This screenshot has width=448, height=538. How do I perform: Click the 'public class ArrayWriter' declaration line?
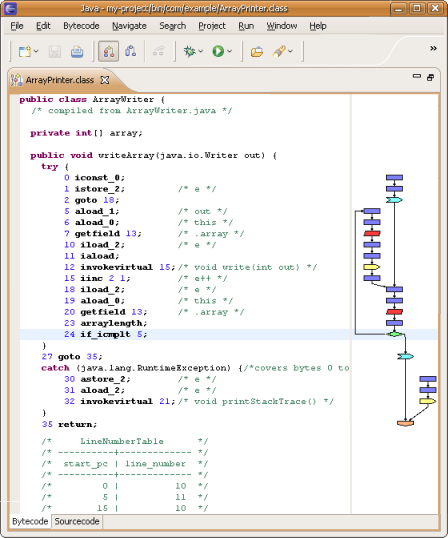coord(92,100)
